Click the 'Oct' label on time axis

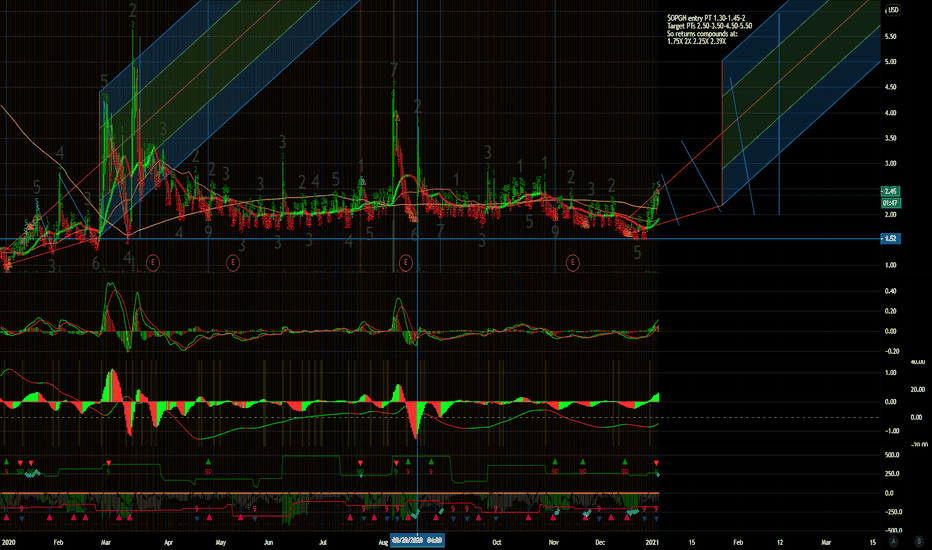point(496,542)
